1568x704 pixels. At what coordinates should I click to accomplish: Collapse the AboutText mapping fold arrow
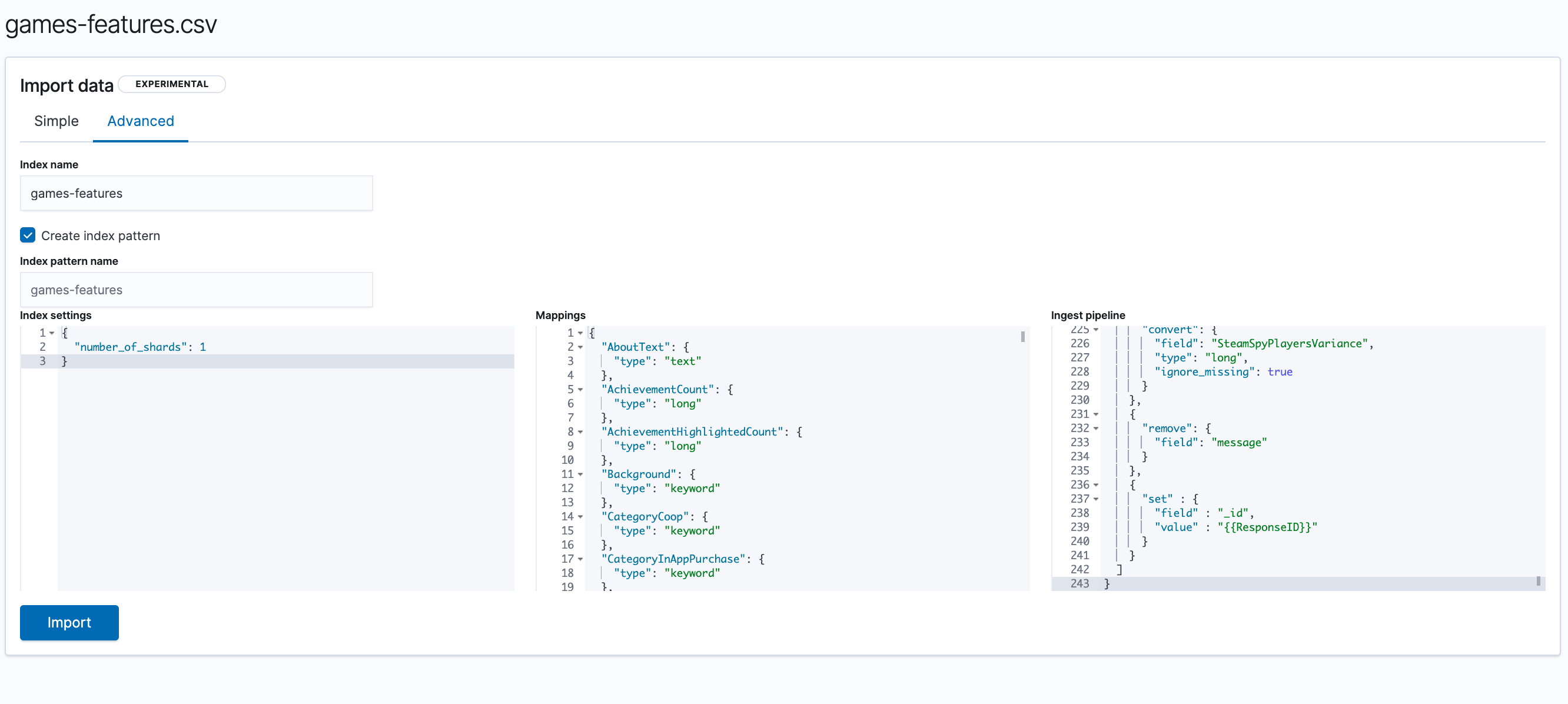click(x=581, y=347)
